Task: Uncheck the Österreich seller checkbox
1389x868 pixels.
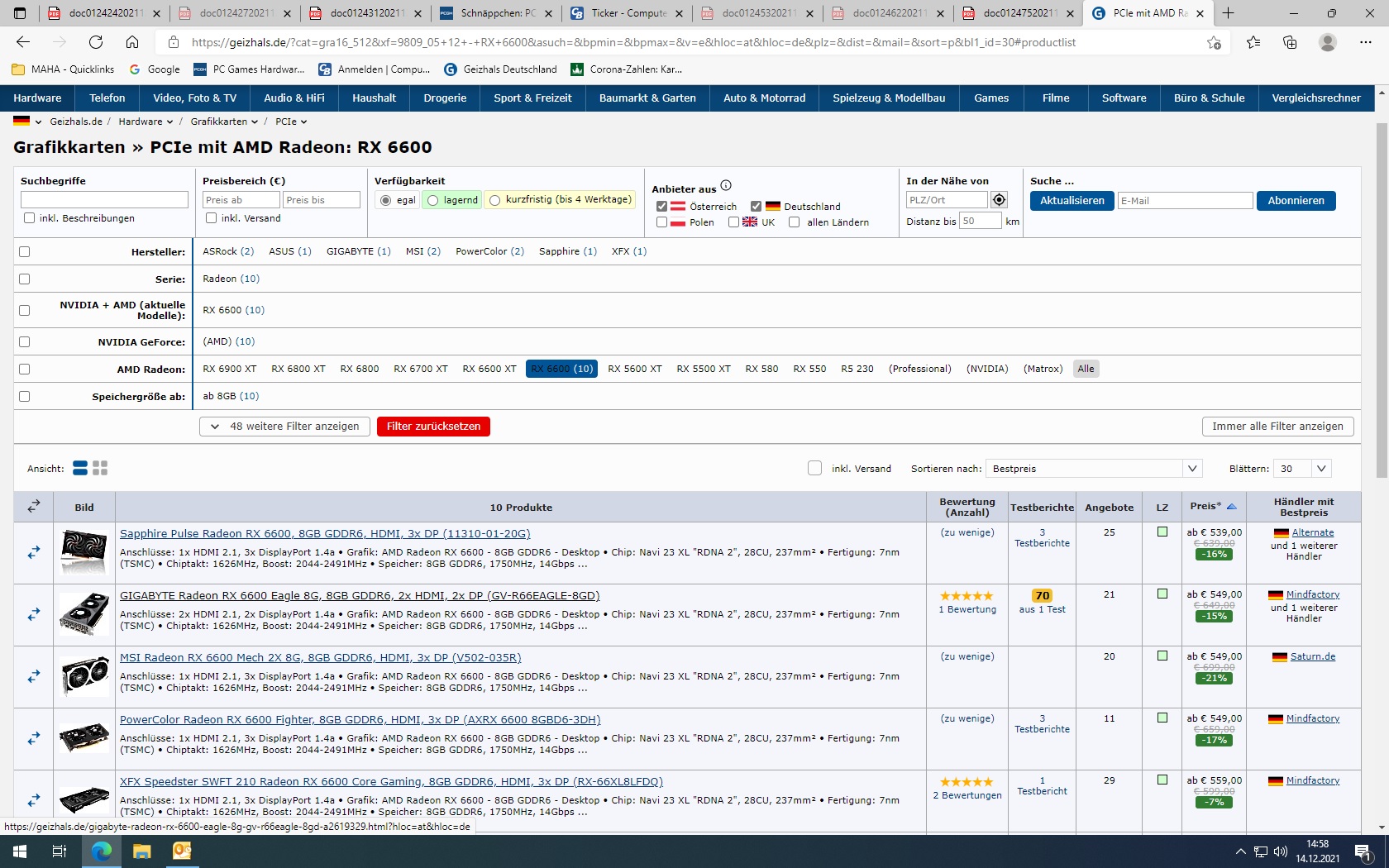Action: tap(661, 207)
